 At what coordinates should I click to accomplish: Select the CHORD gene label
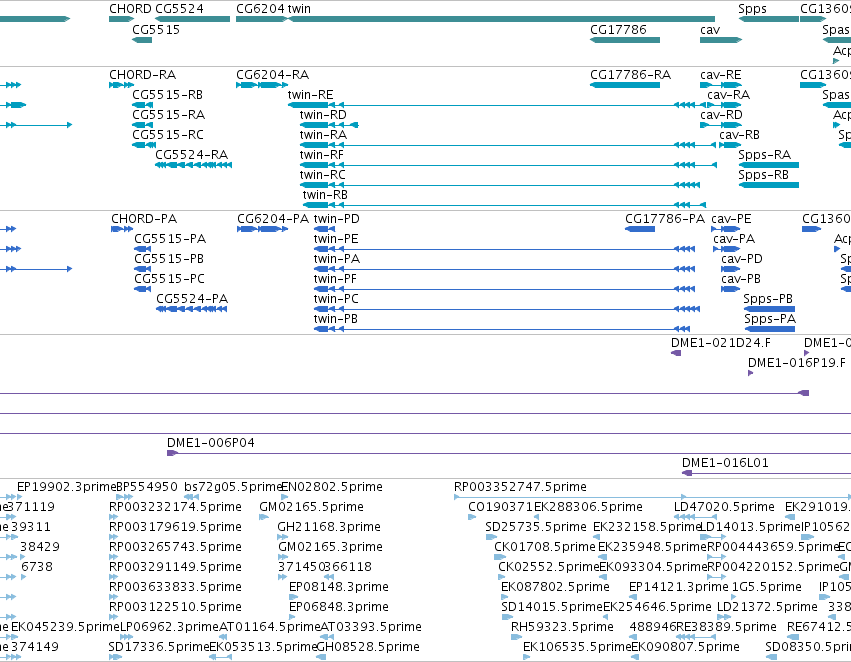(x=130, y=9)
